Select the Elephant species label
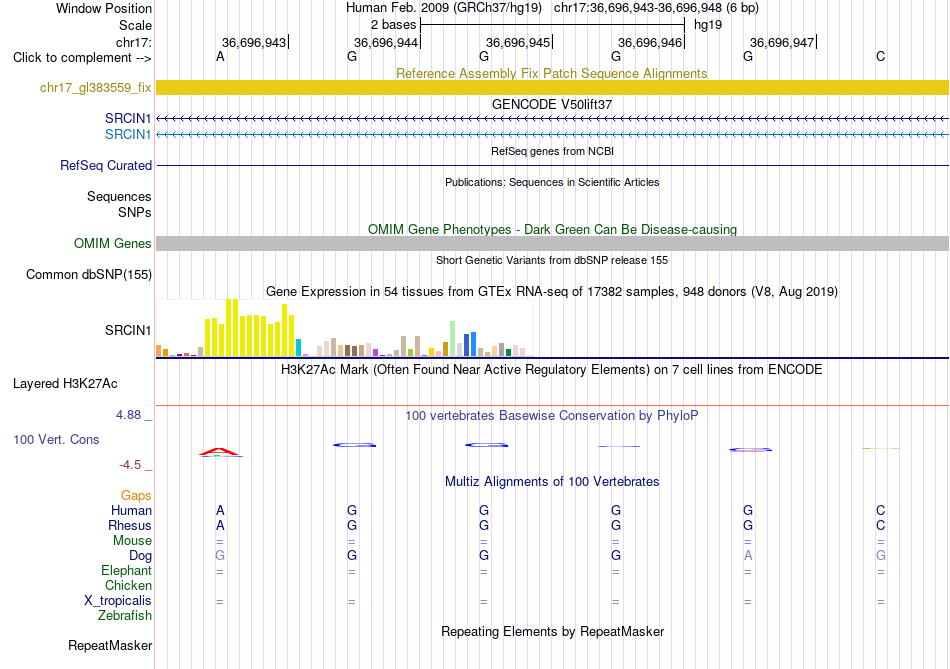Viewport: 950px width, 669px height. [x=126, y=570]
